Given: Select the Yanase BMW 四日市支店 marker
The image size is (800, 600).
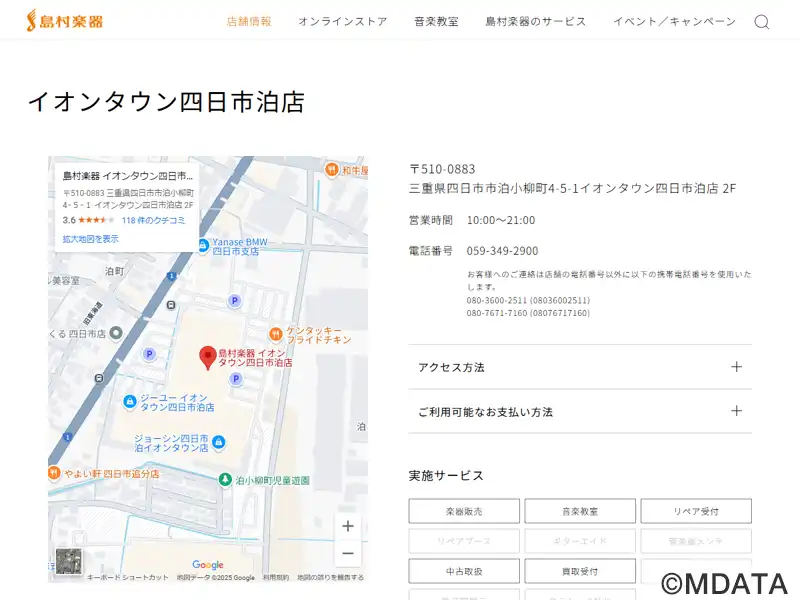Looking at the screenshot, I should (x=203, y=246).
